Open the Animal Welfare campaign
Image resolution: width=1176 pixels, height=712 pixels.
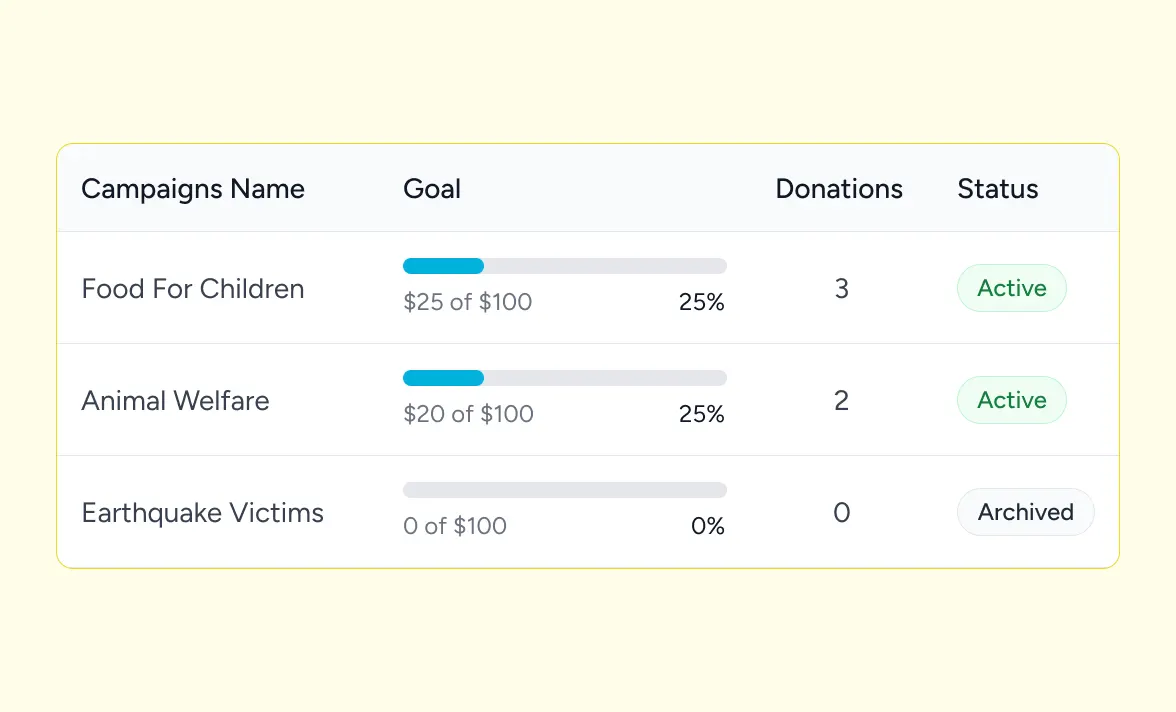[x=176, y=401]
